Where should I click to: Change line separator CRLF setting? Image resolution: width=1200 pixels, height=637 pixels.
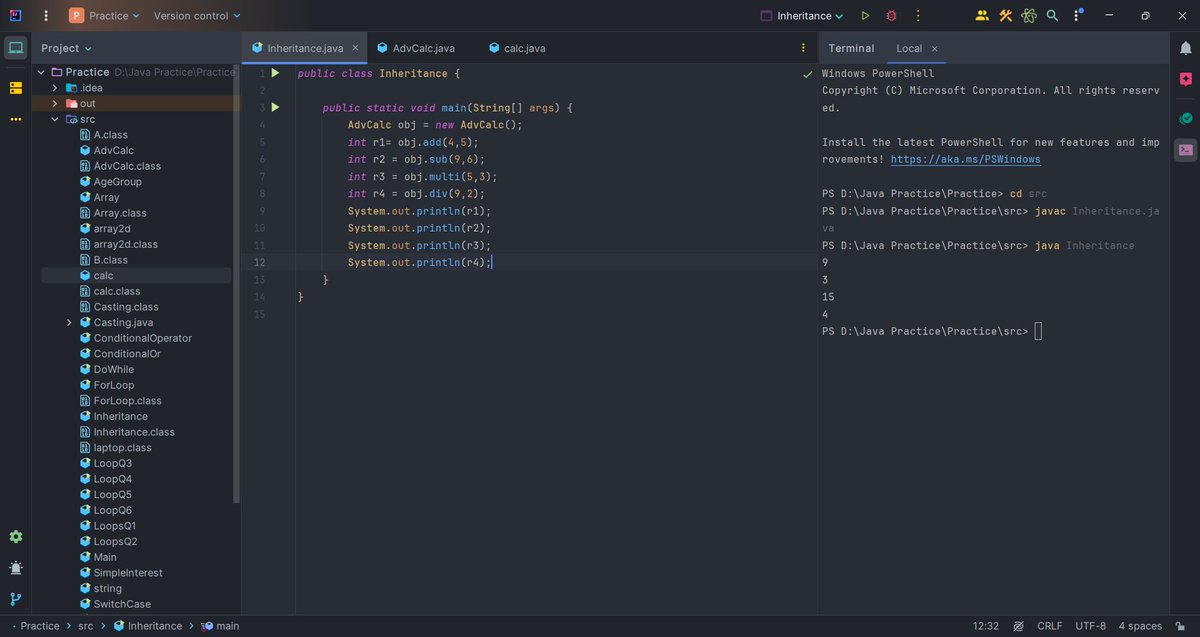1050,626
